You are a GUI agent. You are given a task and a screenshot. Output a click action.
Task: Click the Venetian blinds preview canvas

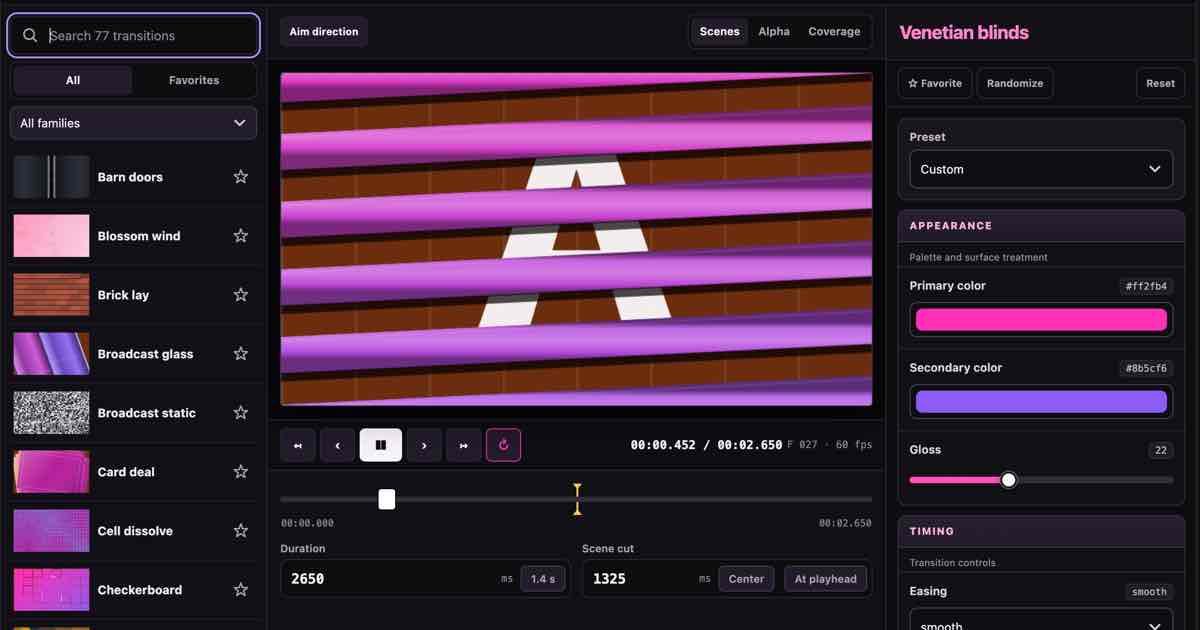tap(576, 239)
